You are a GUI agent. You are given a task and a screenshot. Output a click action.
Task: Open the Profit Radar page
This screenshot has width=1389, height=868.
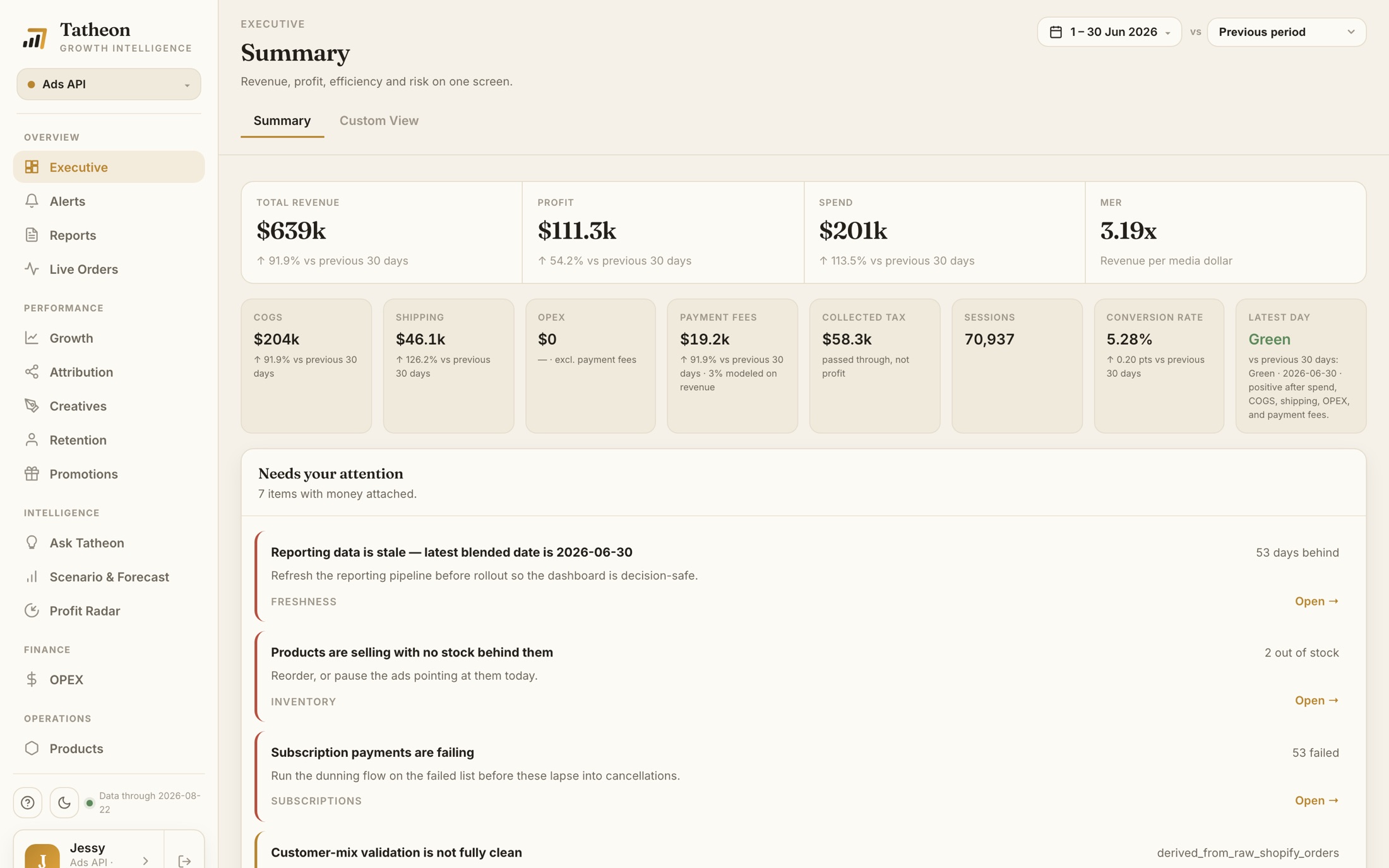tap(109, 610)
